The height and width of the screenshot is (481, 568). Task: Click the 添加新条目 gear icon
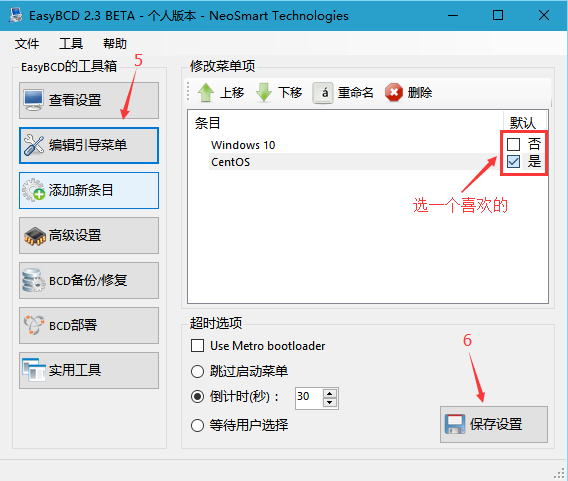[x=33, y=190]
